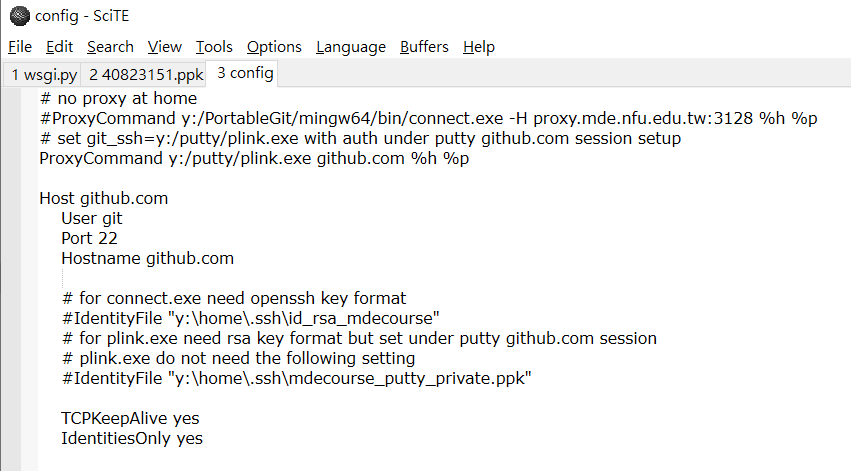
Task: Click the 'IdentitiesOnly yes' line
Action: click(x=132, y=438)
